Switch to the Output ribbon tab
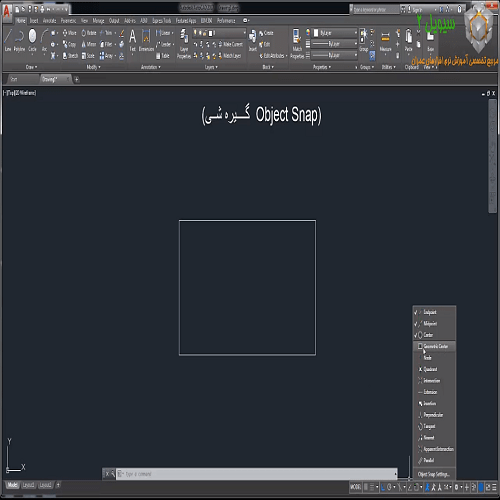 pos(114,21)
